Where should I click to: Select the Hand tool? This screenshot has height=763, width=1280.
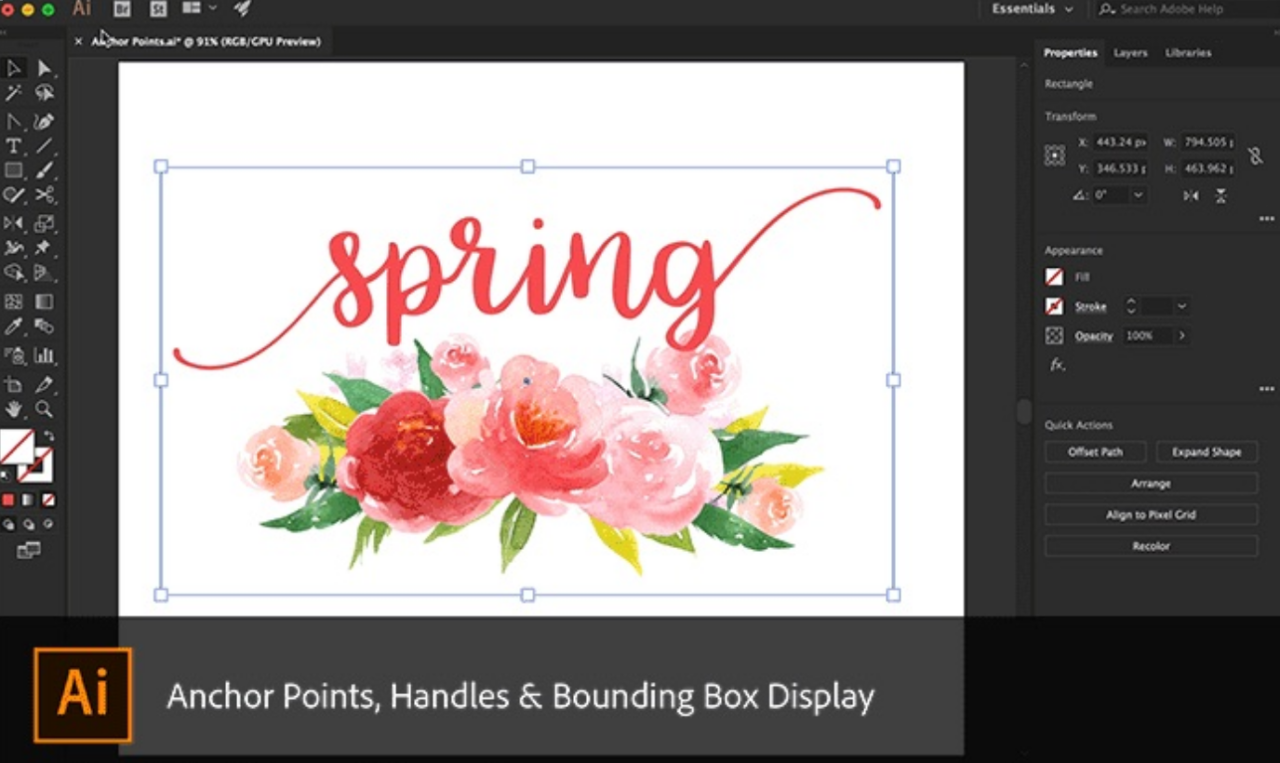(x=14, y=409)
